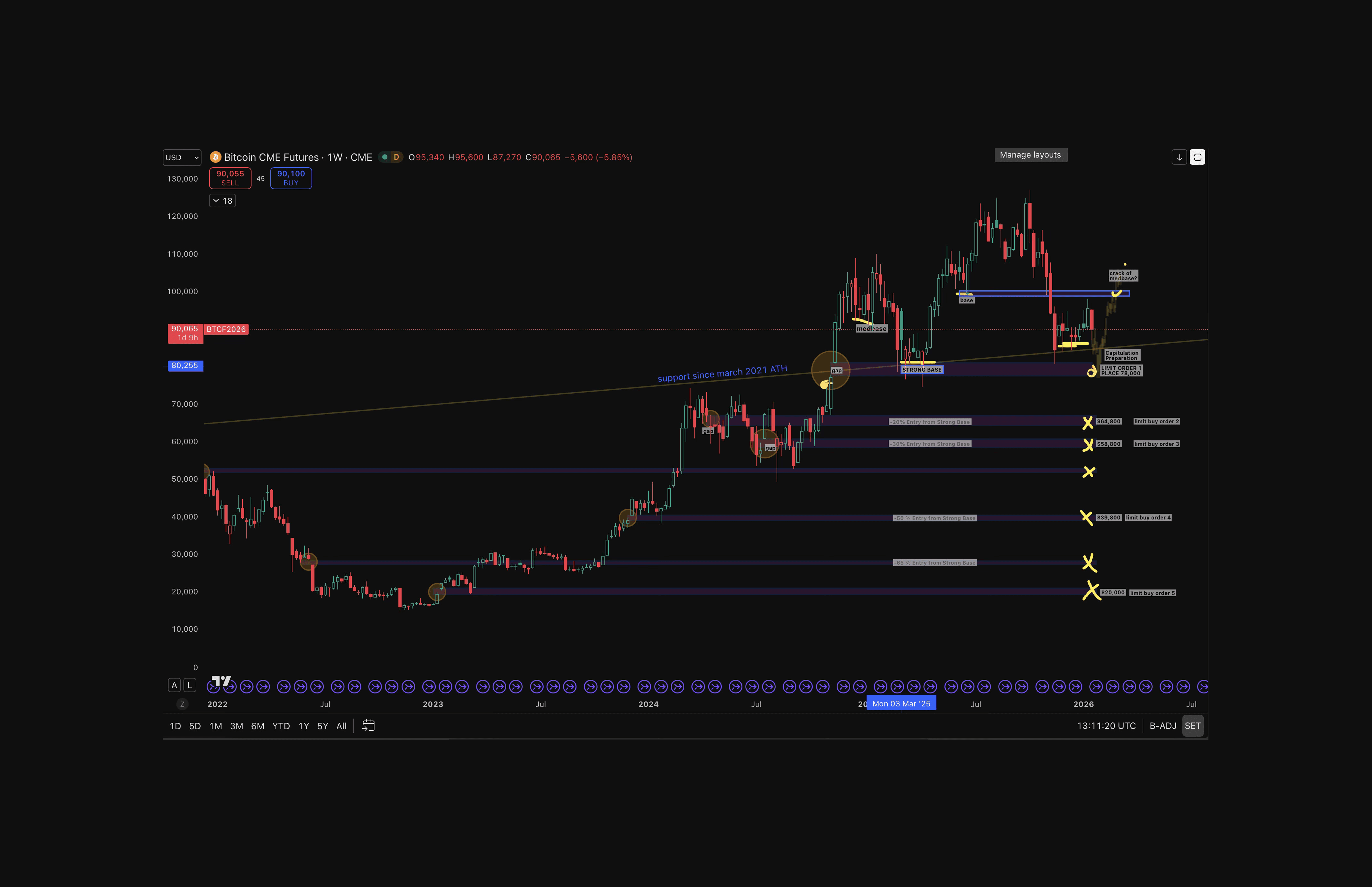Expand the 18 indicators legend chevron

(222, 200)
